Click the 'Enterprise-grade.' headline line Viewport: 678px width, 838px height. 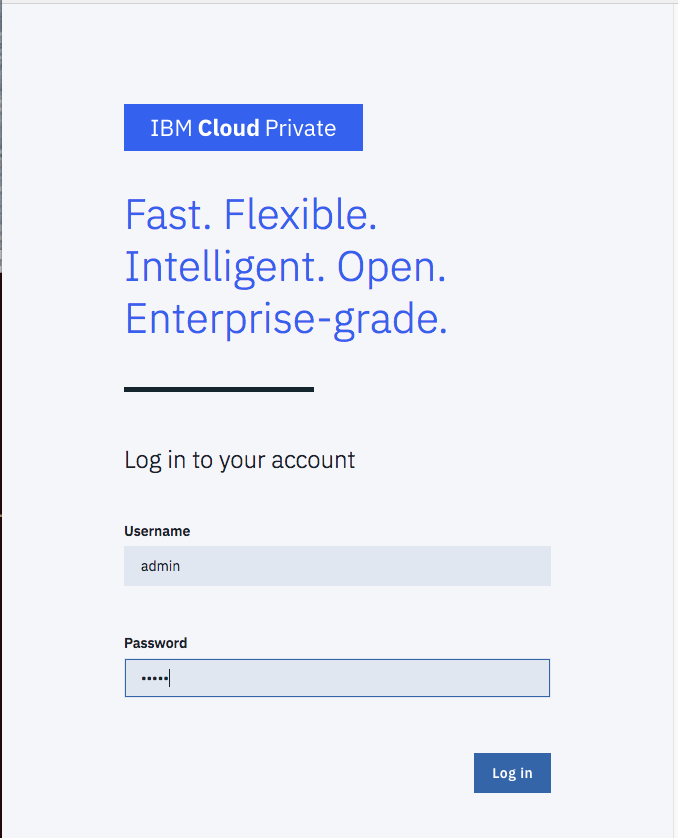click(x=286, y=319)
